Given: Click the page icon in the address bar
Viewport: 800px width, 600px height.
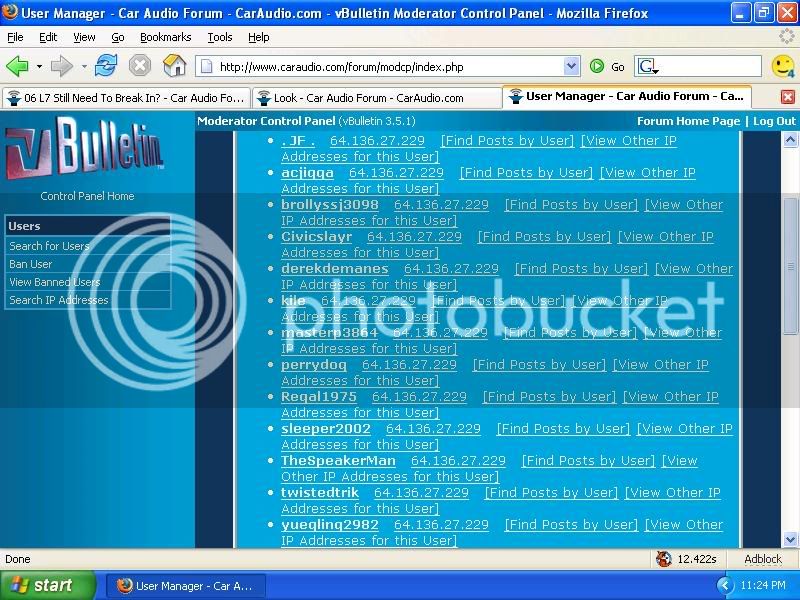Looking at the screenshot, I should [x=207, y=67].
